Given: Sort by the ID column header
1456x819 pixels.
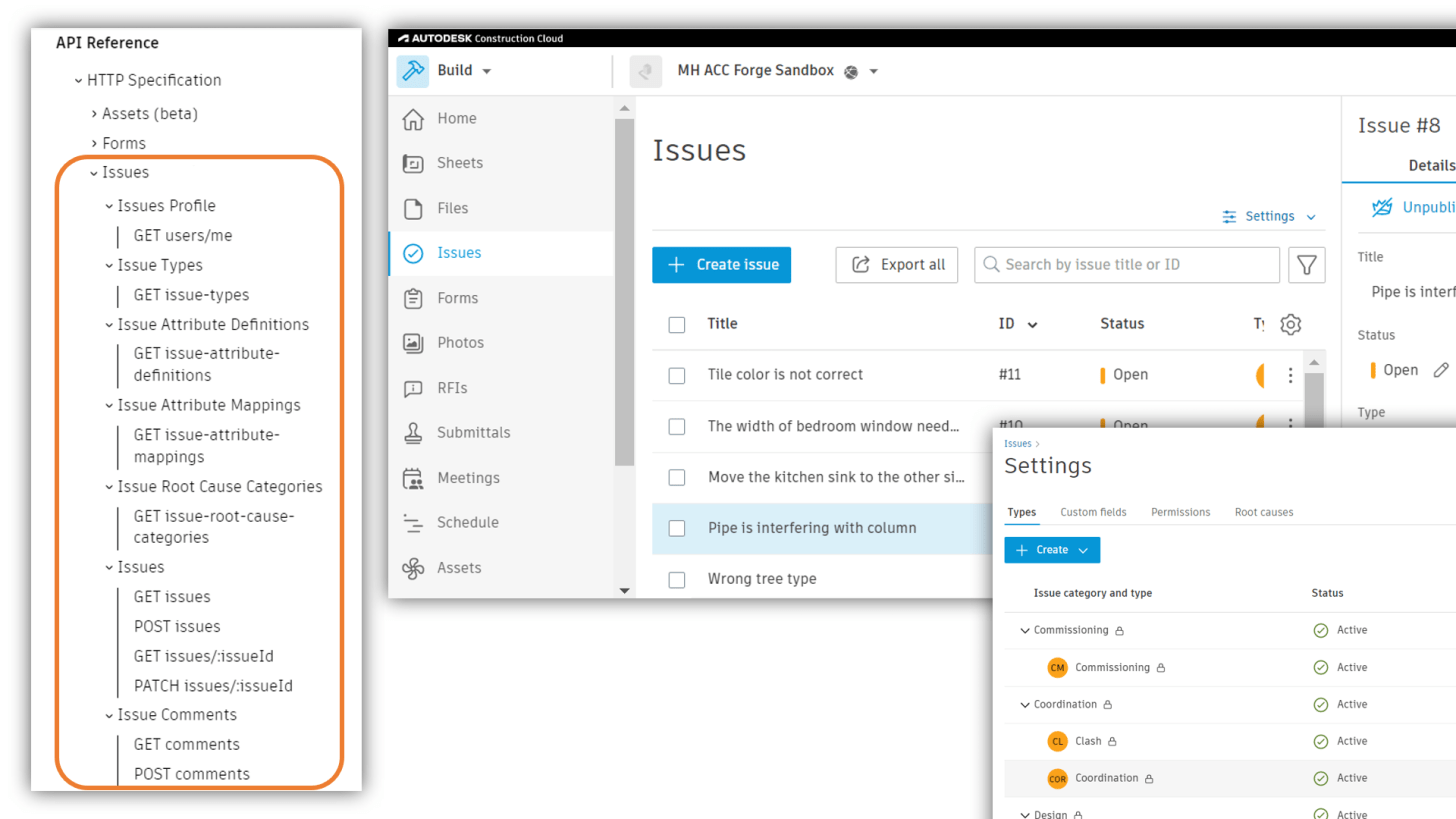Looking at the screenshot, I should [x=1018, y=324].
